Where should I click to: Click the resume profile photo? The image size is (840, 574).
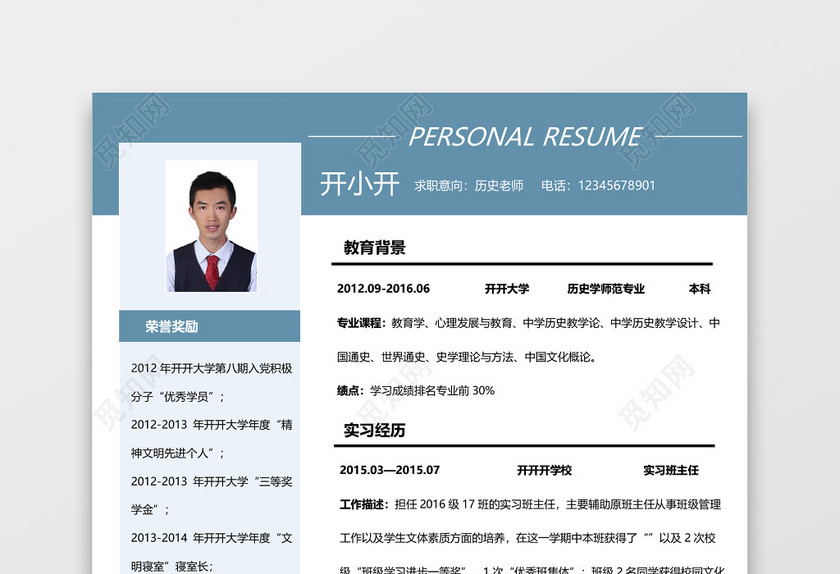(212, 226)
